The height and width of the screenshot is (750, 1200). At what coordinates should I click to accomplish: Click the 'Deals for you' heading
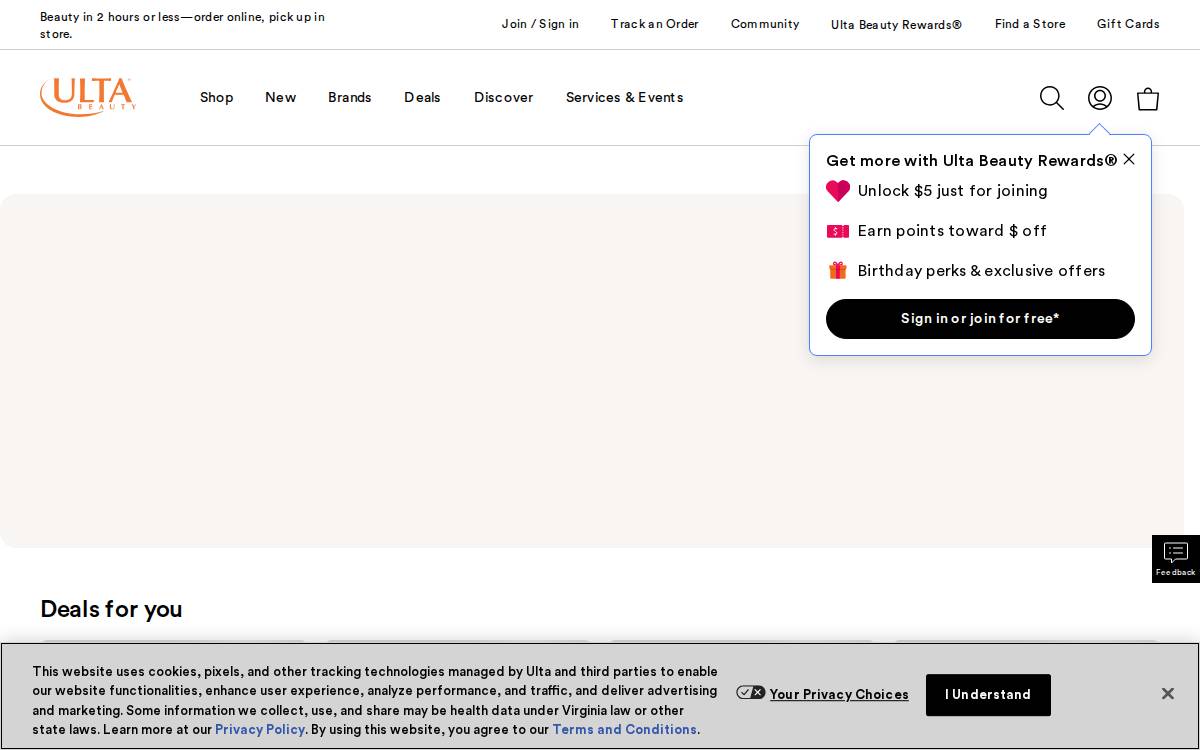point(111,609)
